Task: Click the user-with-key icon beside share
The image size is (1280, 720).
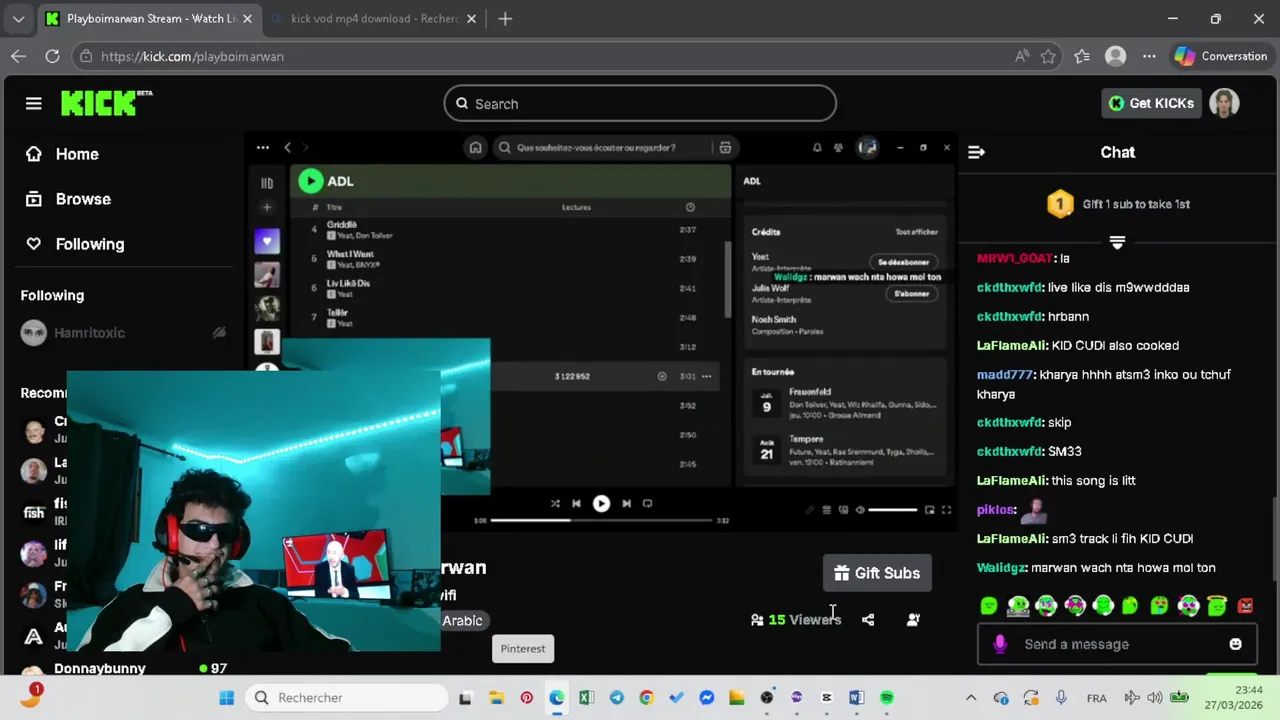Action: 913,620
